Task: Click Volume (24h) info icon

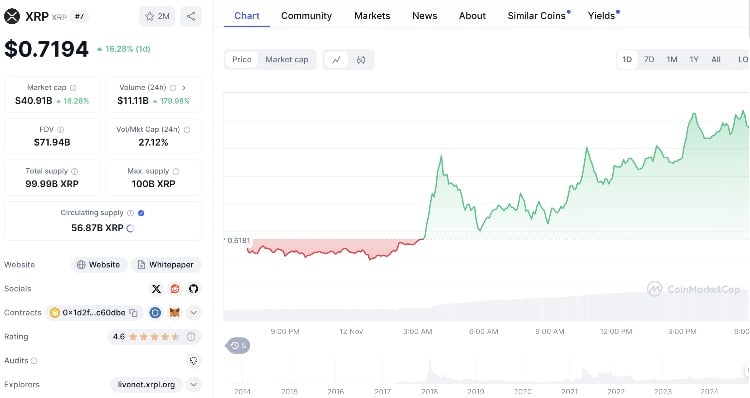Action: pyautogui.click(x=173, y=88)
